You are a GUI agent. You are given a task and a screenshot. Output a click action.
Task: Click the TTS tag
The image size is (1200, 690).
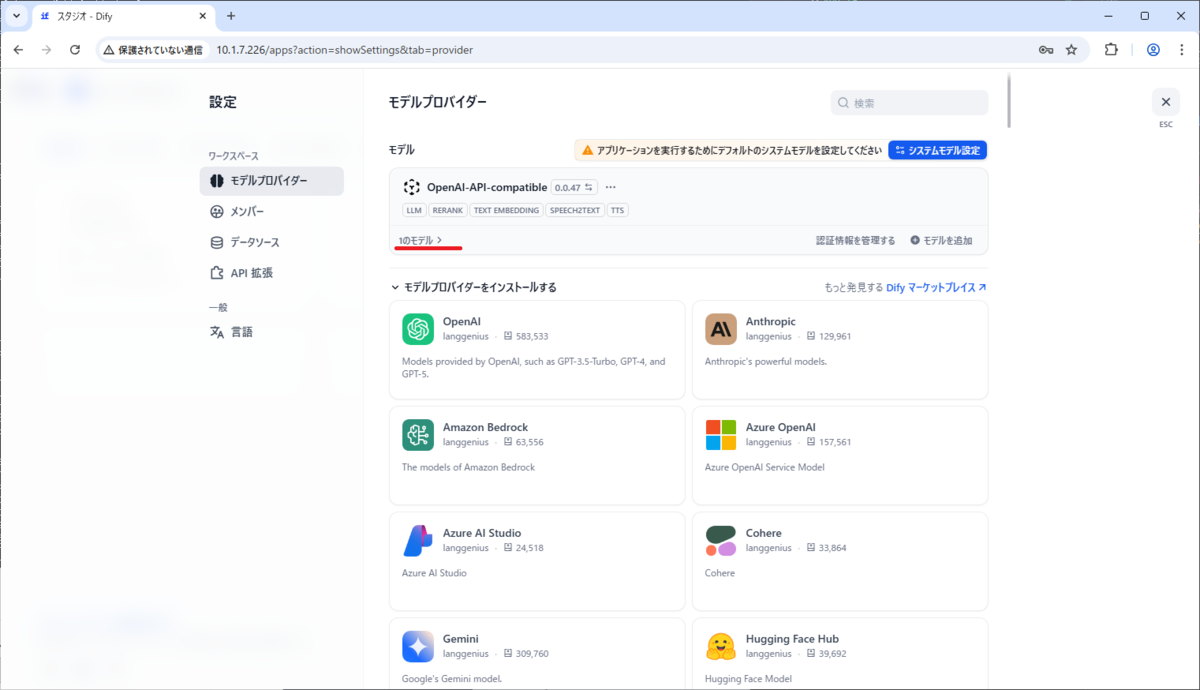tap(617, 211)
